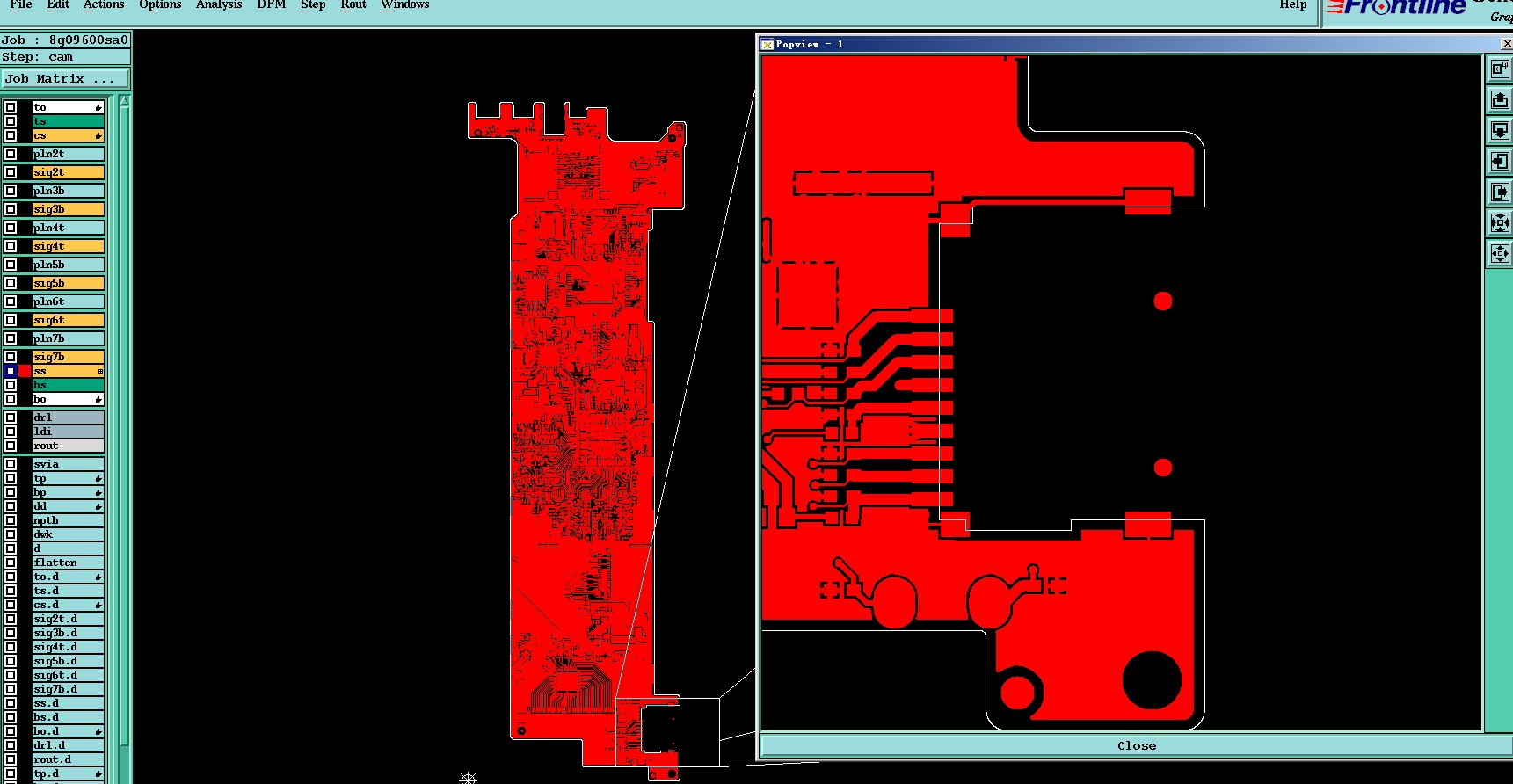The image size is (1513, 784).
Task: Click the hand marker on the 'tp' layer
Action: (x=98, y=478)
